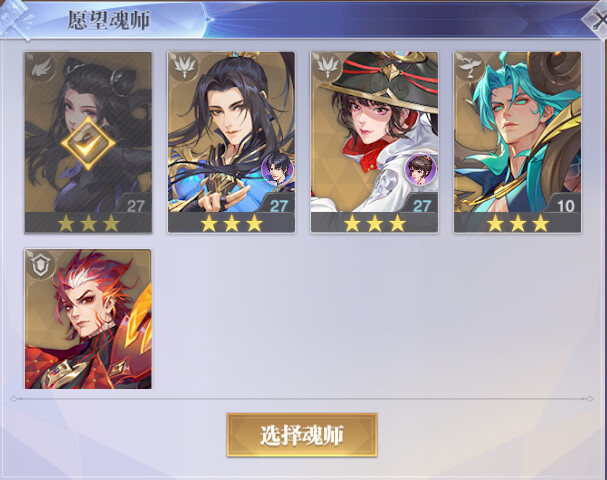This screenshot has height=480, width=607.
Task: Select the teal-haired horned hero card
Action: click(517, 142)
